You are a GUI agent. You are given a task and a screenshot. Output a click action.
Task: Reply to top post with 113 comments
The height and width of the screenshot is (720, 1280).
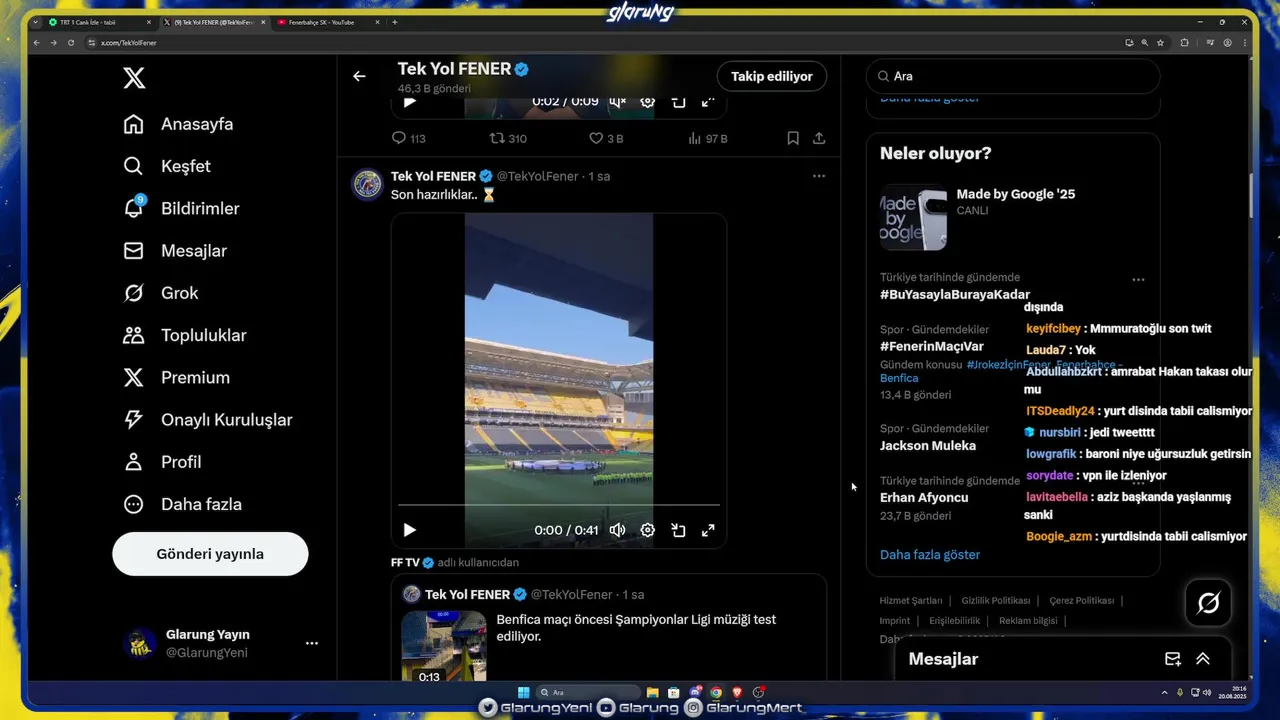coord(408,138)
